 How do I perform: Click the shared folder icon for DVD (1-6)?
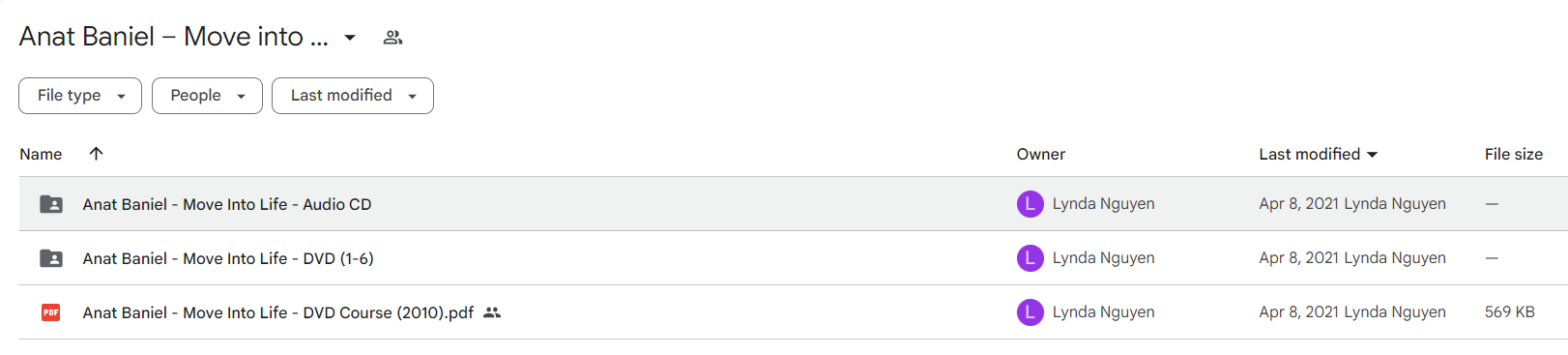tap(51, 258)
